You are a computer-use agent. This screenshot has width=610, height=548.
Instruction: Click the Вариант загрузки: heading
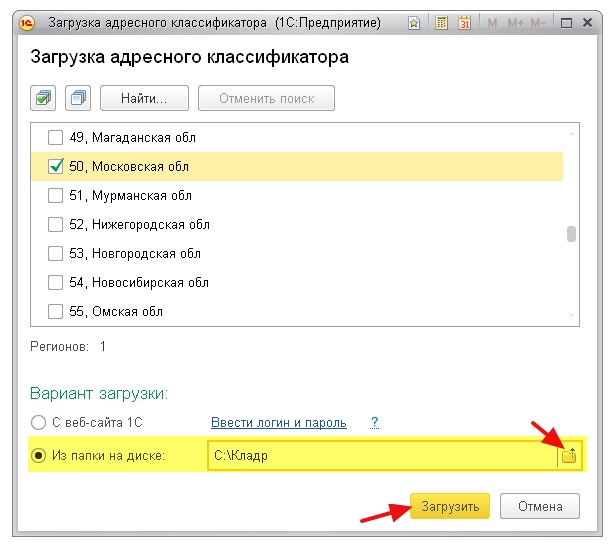pyautogui.click(x=99, y=394)
